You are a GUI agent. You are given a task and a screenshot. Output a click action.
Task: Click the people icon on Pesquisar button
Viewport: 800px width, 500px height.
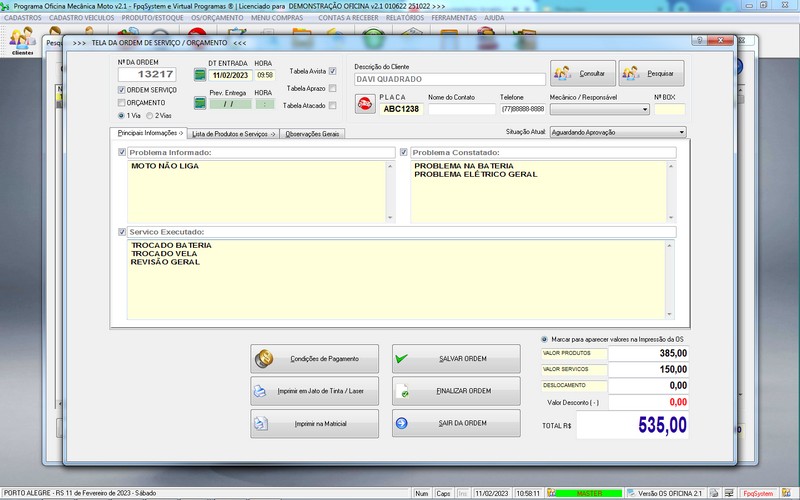[x=631, y=73]
